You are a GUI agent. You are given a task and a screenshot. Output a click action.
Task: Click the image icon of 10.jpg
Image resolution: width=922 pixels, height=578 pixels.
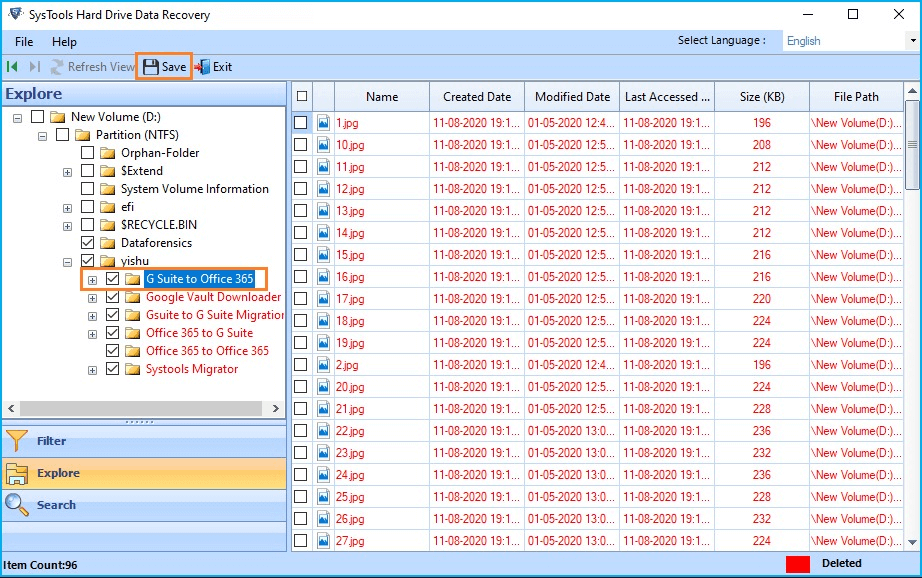(x=323, y=145)
